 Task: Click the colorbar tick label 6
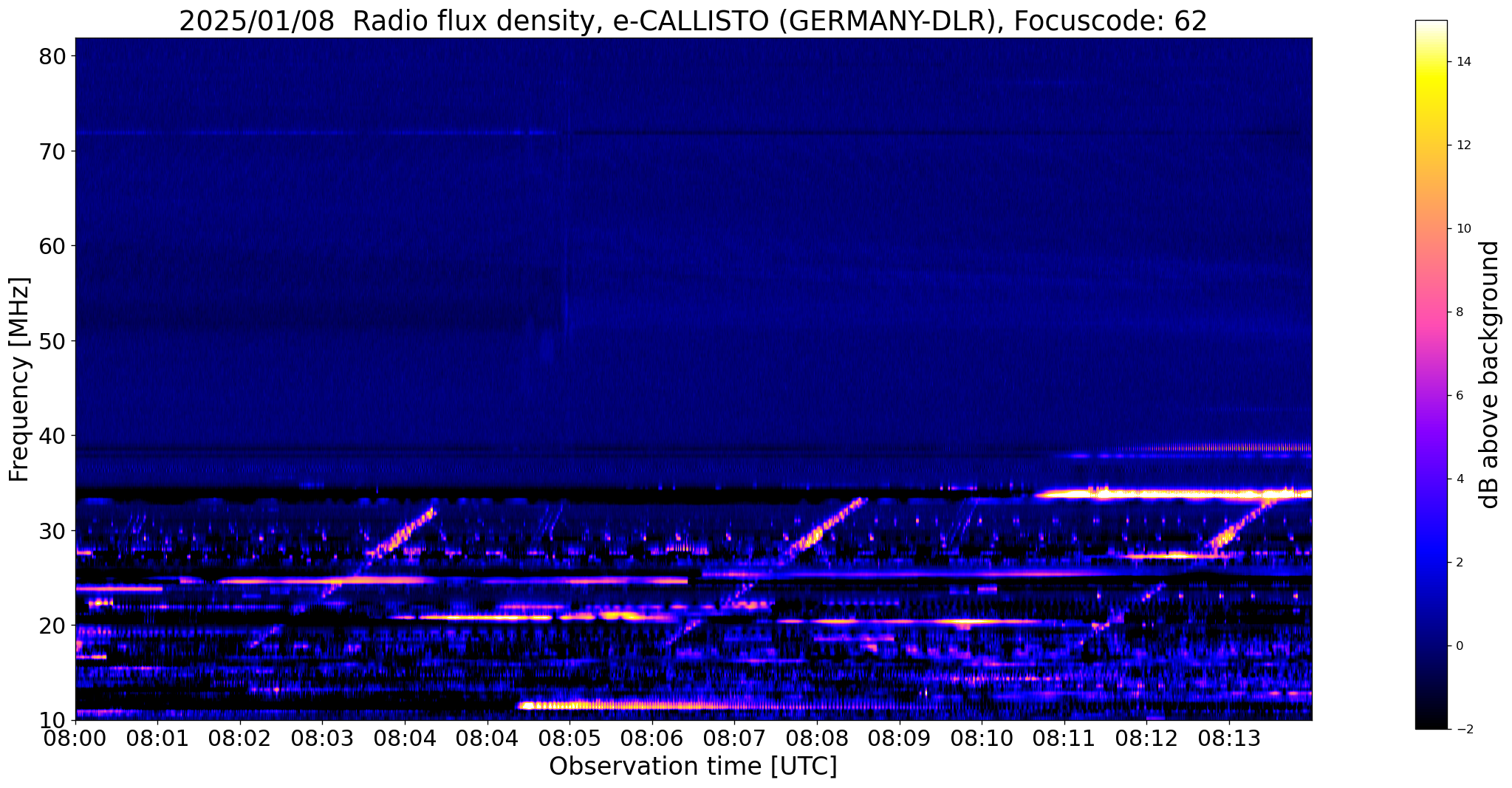tap(1460, 396)
